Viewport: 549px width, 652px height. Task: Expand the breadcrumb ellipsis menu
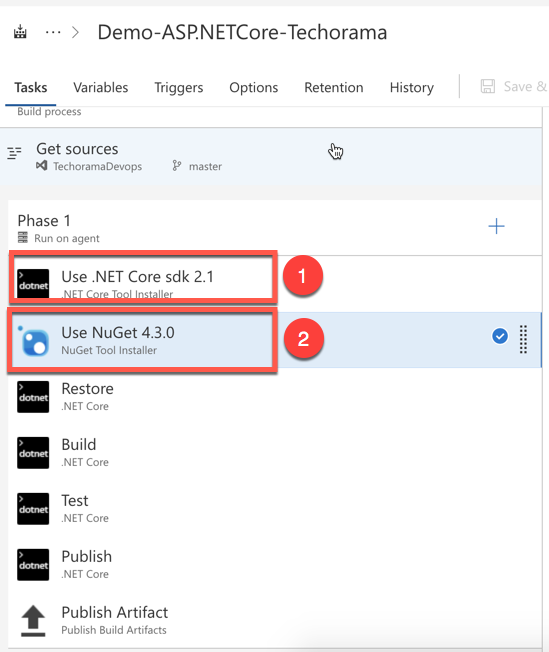click(x=53, y=32)
